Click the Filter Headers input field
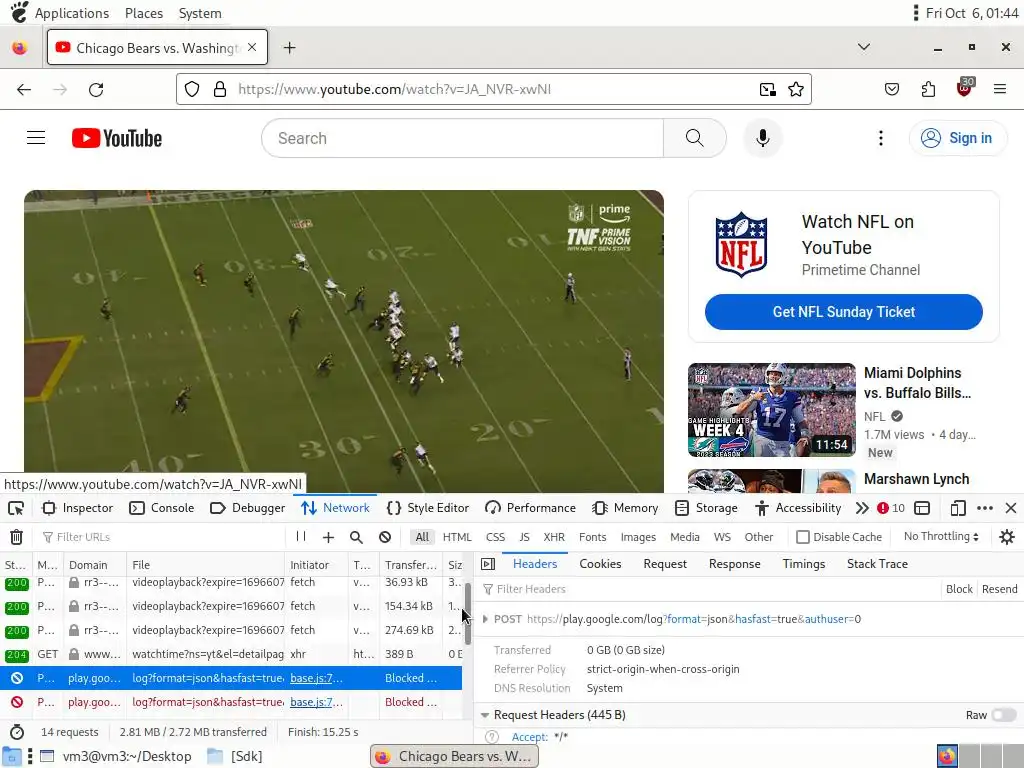1024x768 pixels. tap(709, 589)
